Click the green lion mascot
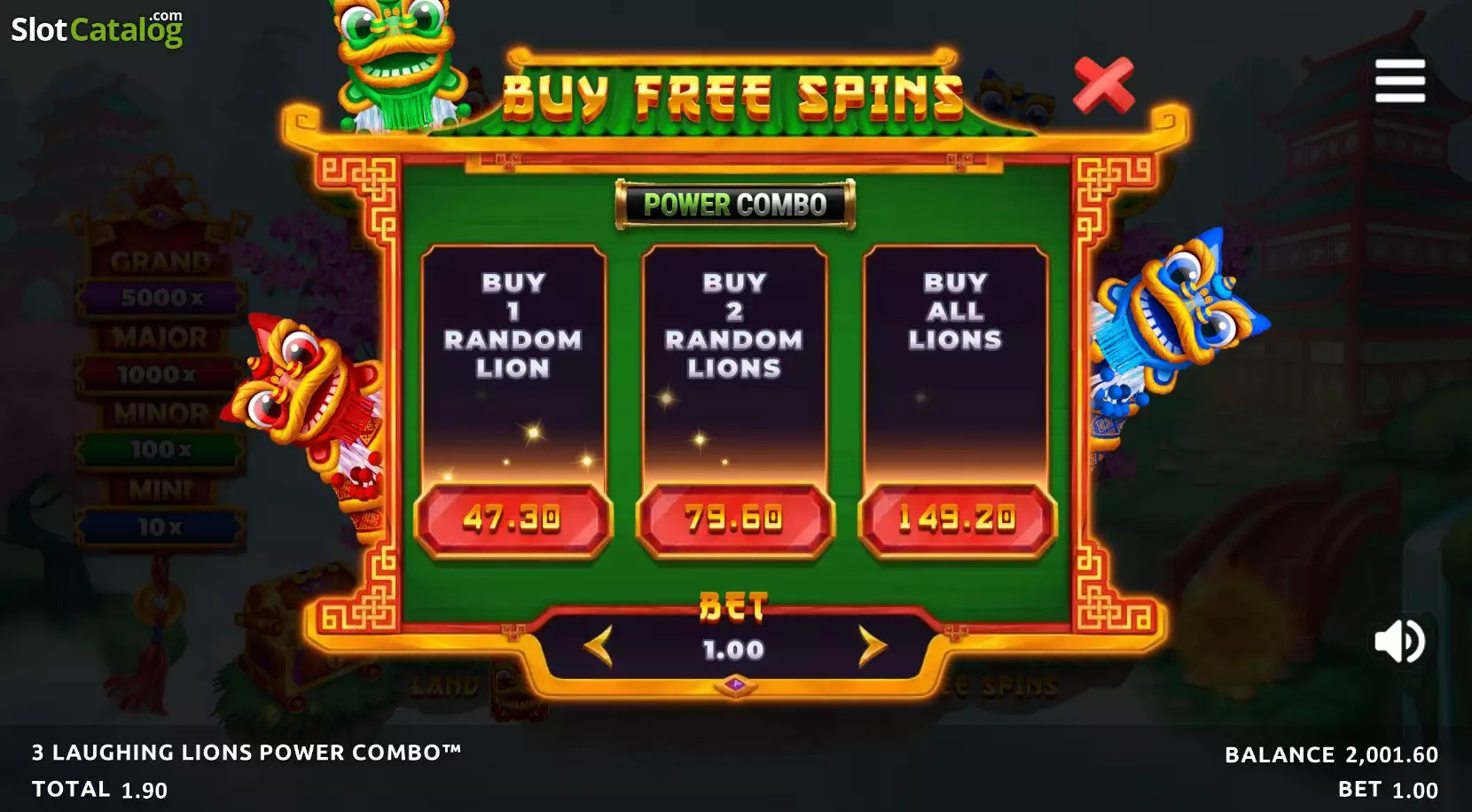Screen dimensions: 1472x812 coord(396,64)
